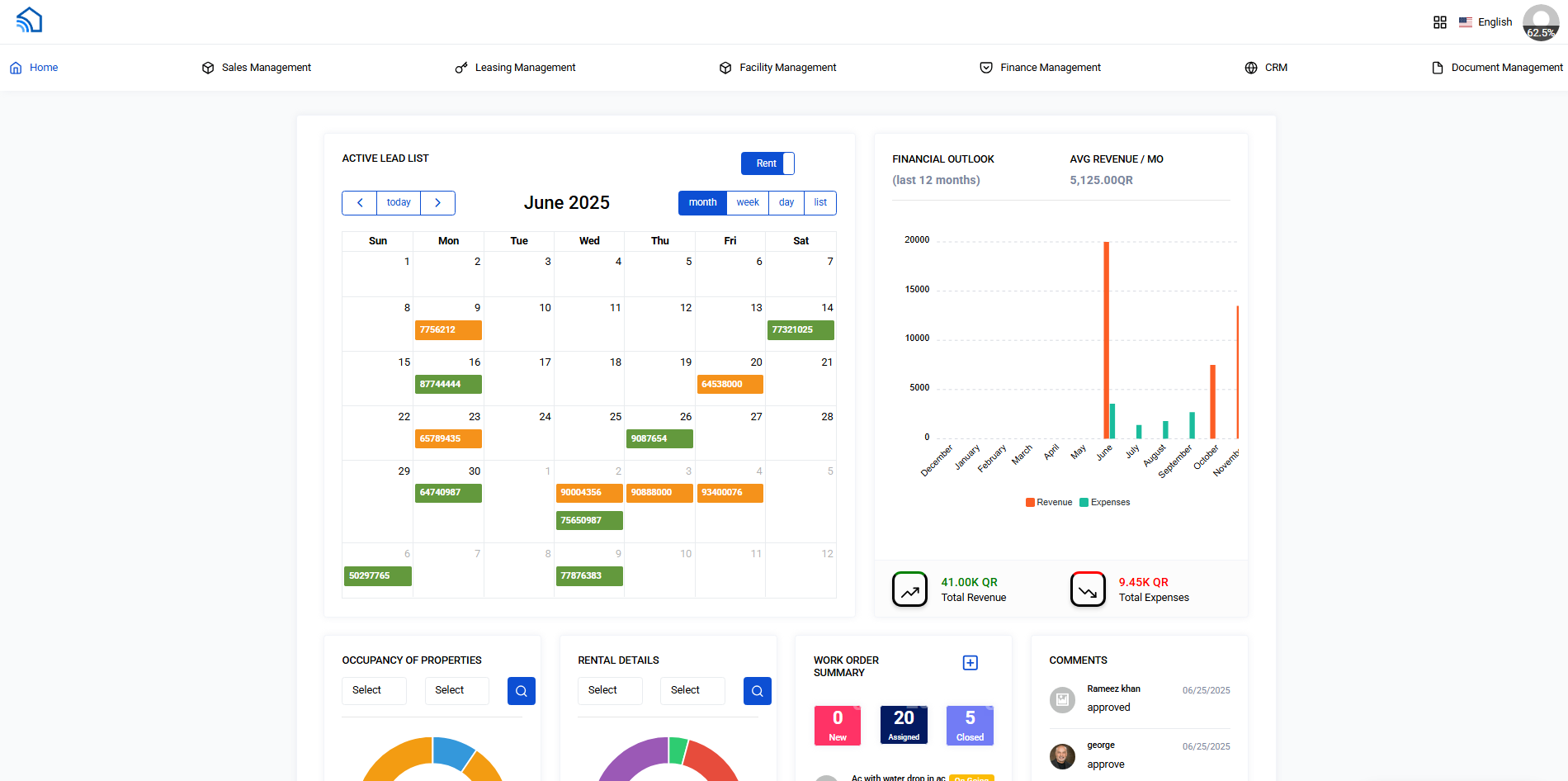Click the Home house icon
The image size is (1568, 781).
(x=16, y=68)
